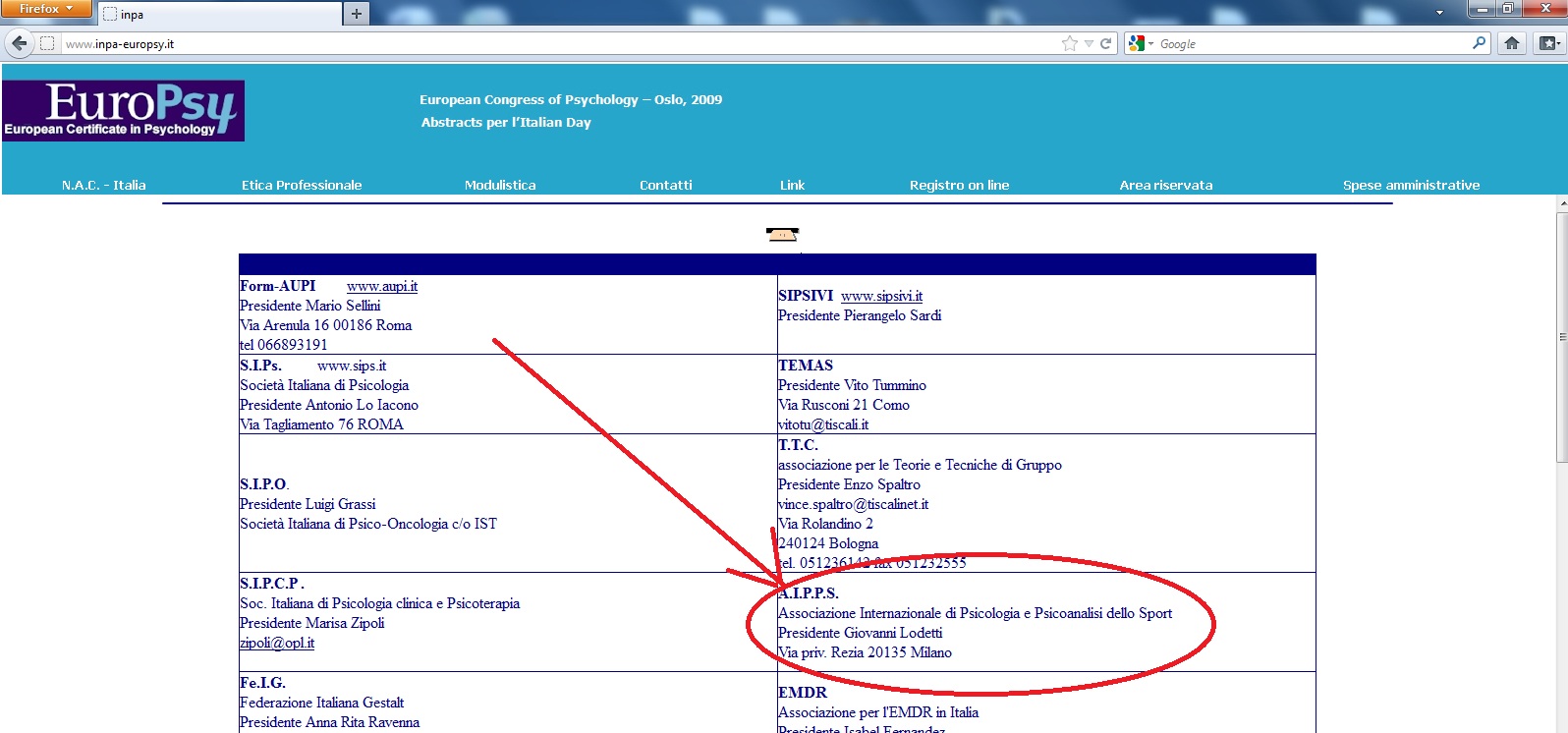Click the 'European Congress of Psychology – Oslo, 2009' heading
Viewport: 1568px width, 733px height.
click(571, 99)
